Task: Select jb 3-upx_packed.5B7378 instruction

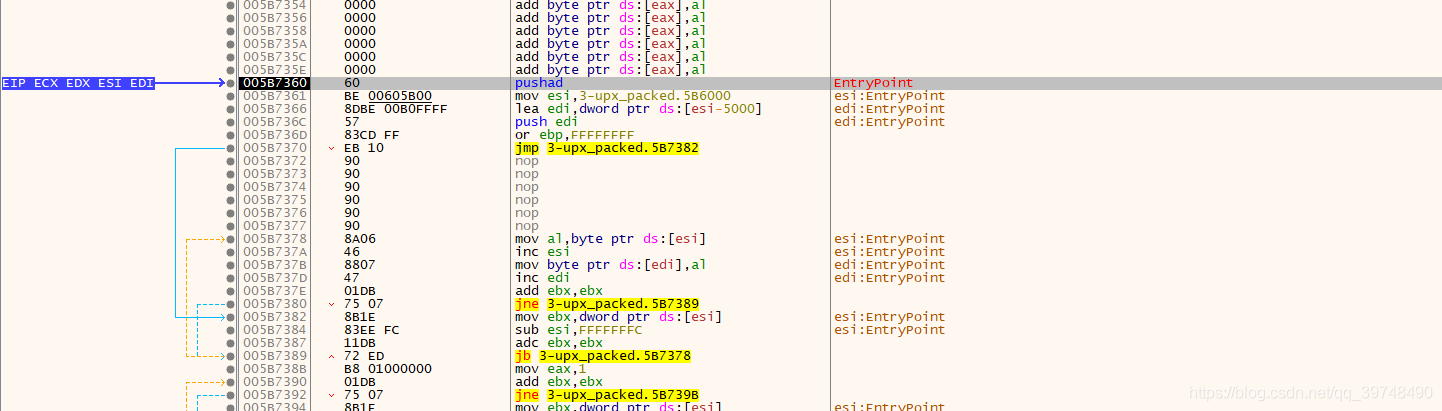Action: click(603, 356)
